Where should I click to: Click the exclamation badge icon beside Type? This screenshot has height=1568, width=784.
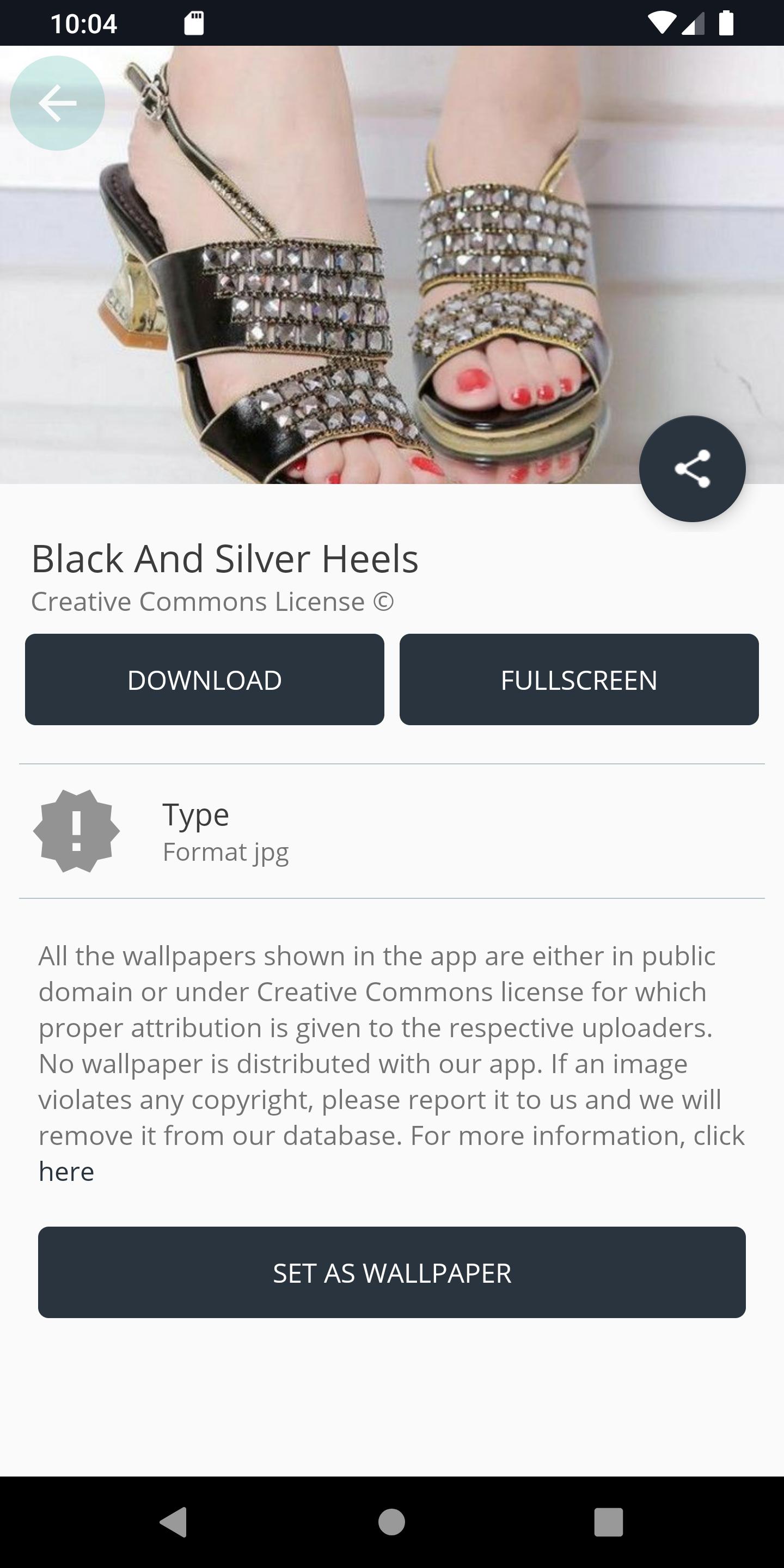tap(76, 831)
